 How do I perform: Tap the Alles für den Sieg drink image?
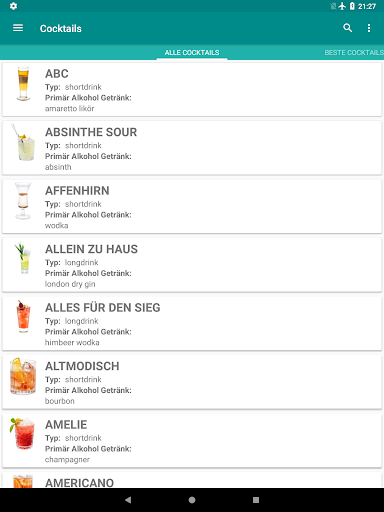point(23,317)
